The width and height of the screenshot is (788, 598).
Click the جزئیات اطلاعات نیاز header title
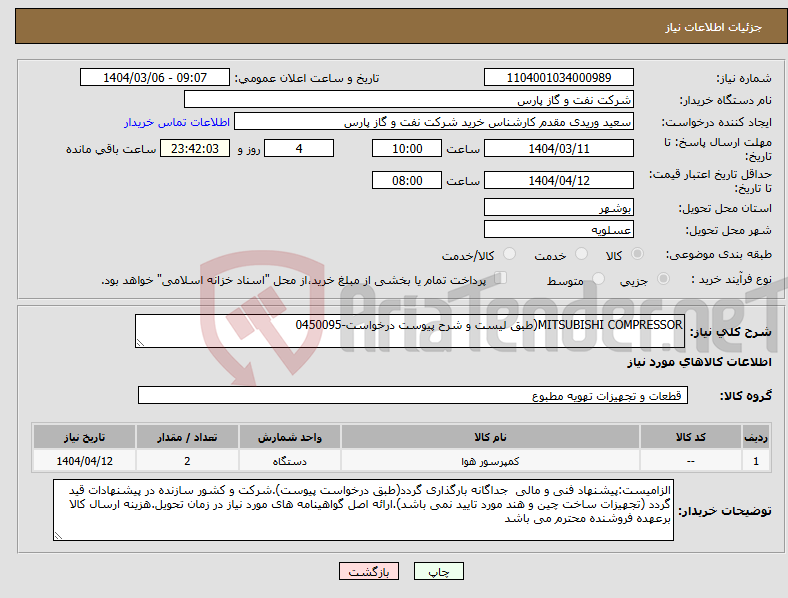pos(714,27)
